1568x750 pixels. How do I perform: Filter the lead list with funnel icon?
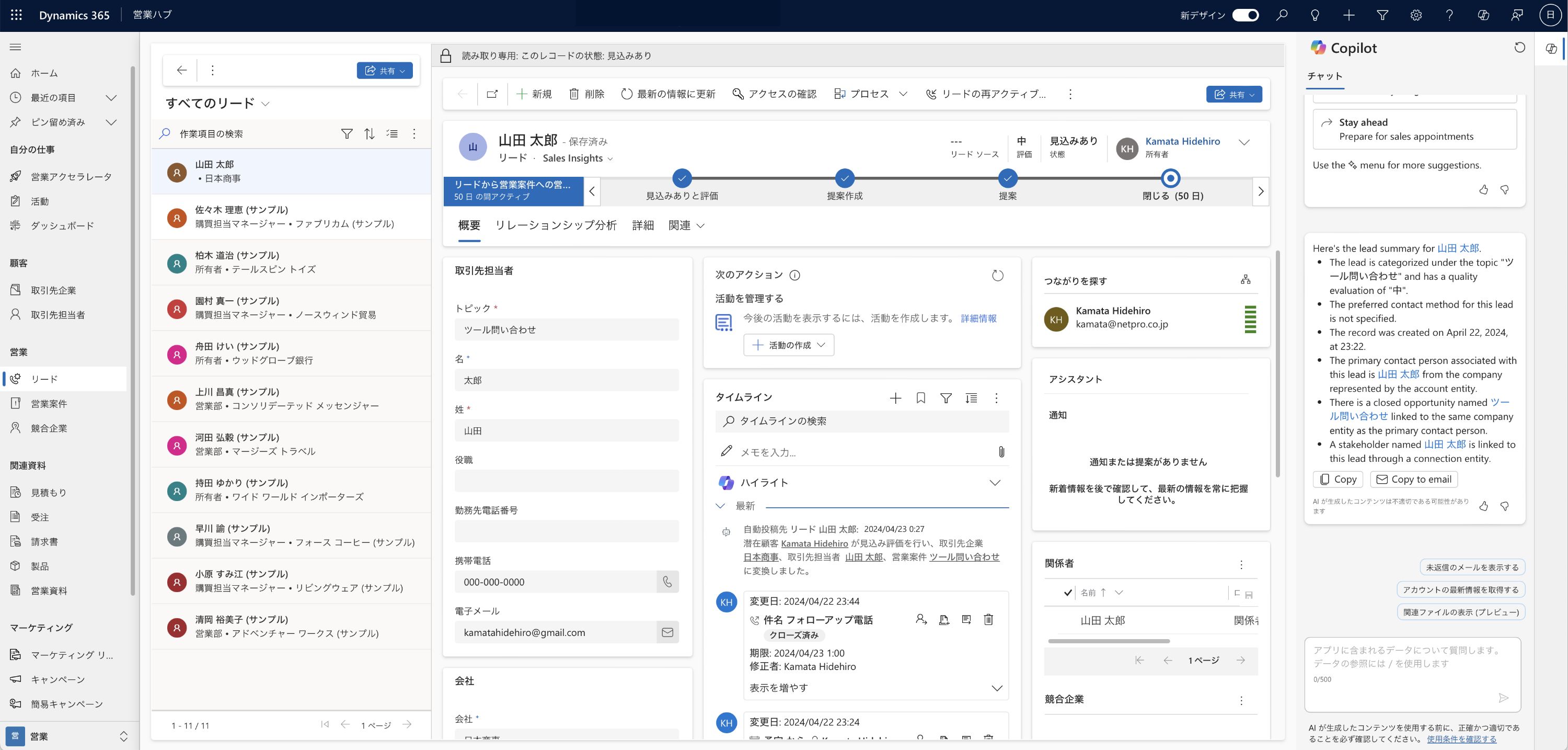[x=347, y=133]
